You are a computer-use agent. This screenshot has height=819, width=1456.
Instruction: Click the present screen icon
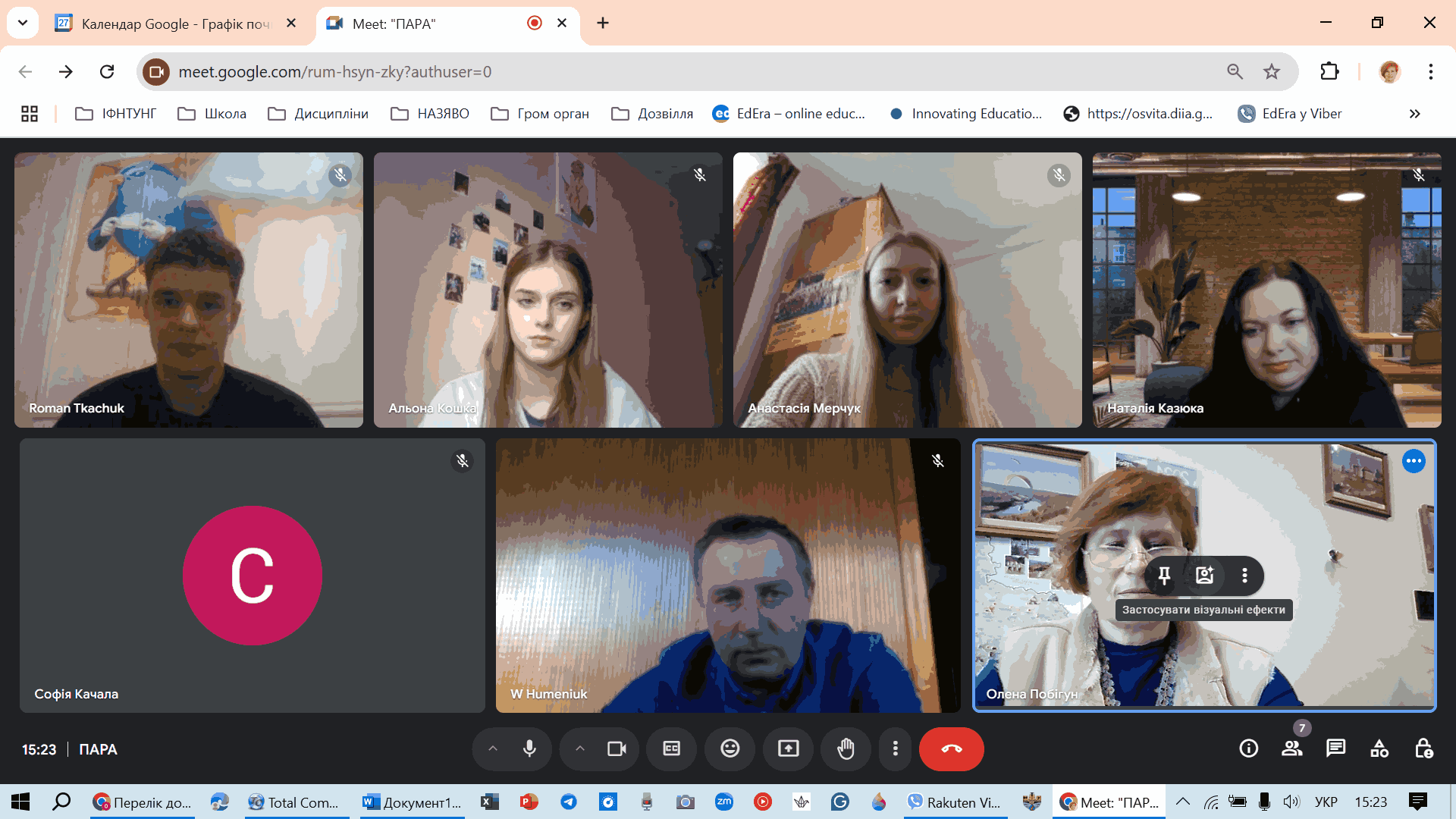click(x=788, y=749)
